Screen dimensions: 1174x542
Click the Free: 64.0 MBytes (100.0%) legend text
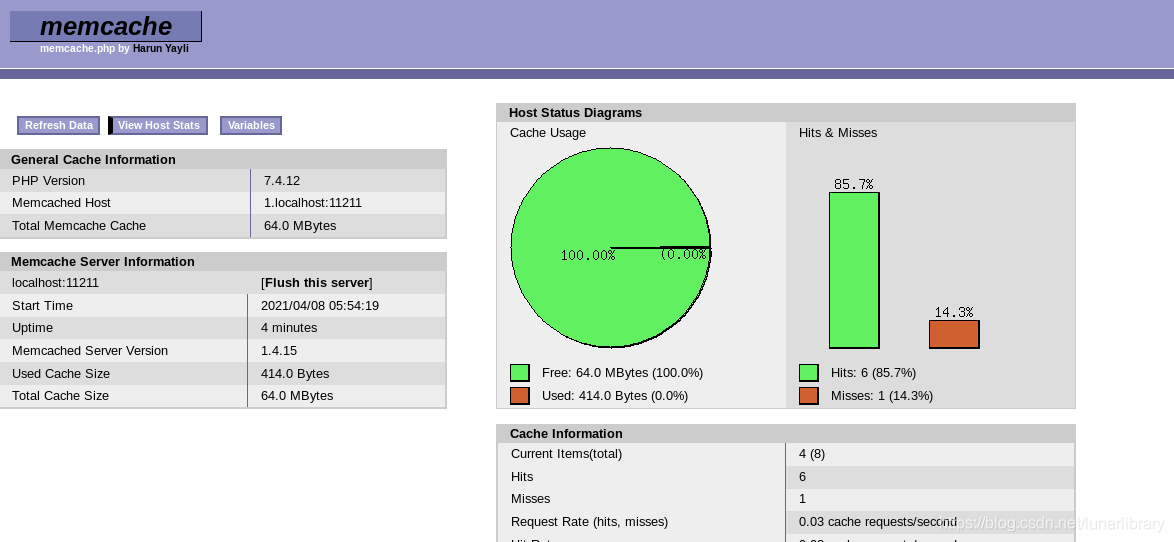[622, 373]
